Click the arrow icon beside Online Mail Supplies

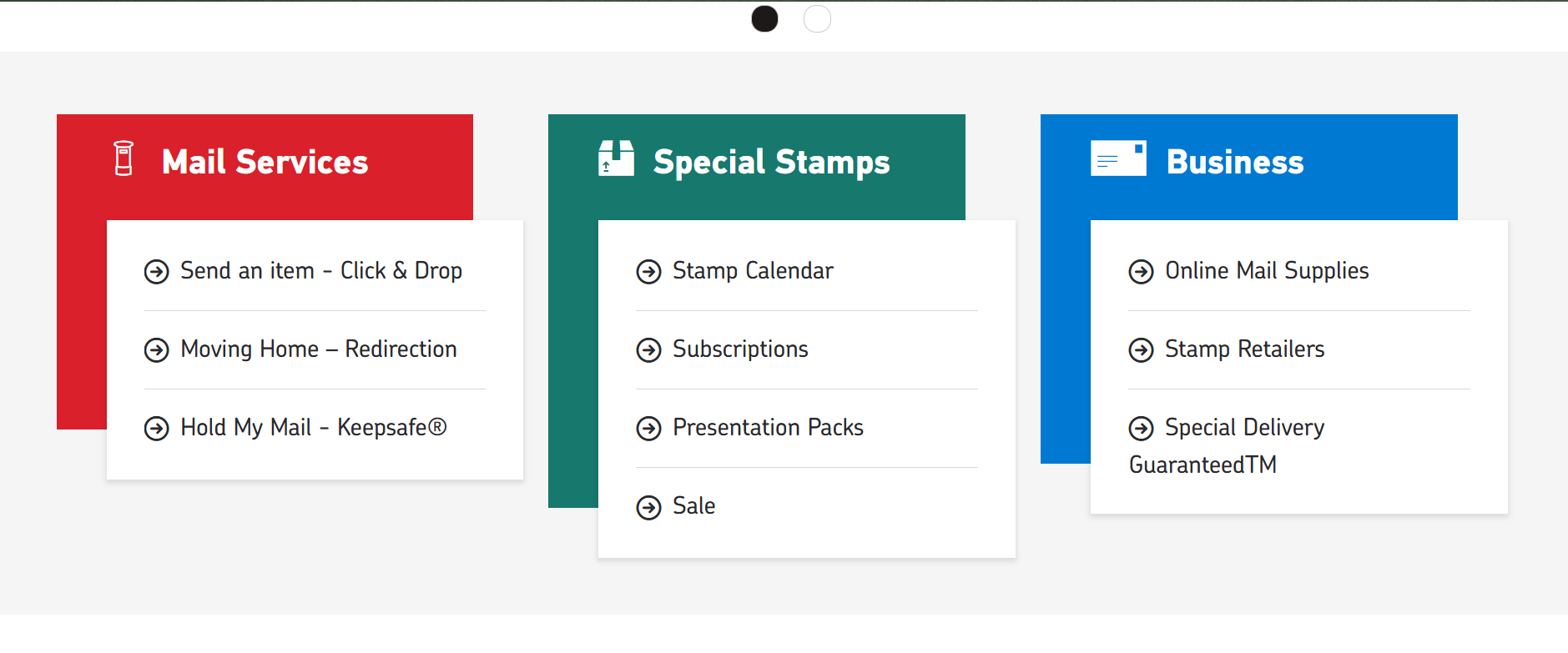point(1141,272)
